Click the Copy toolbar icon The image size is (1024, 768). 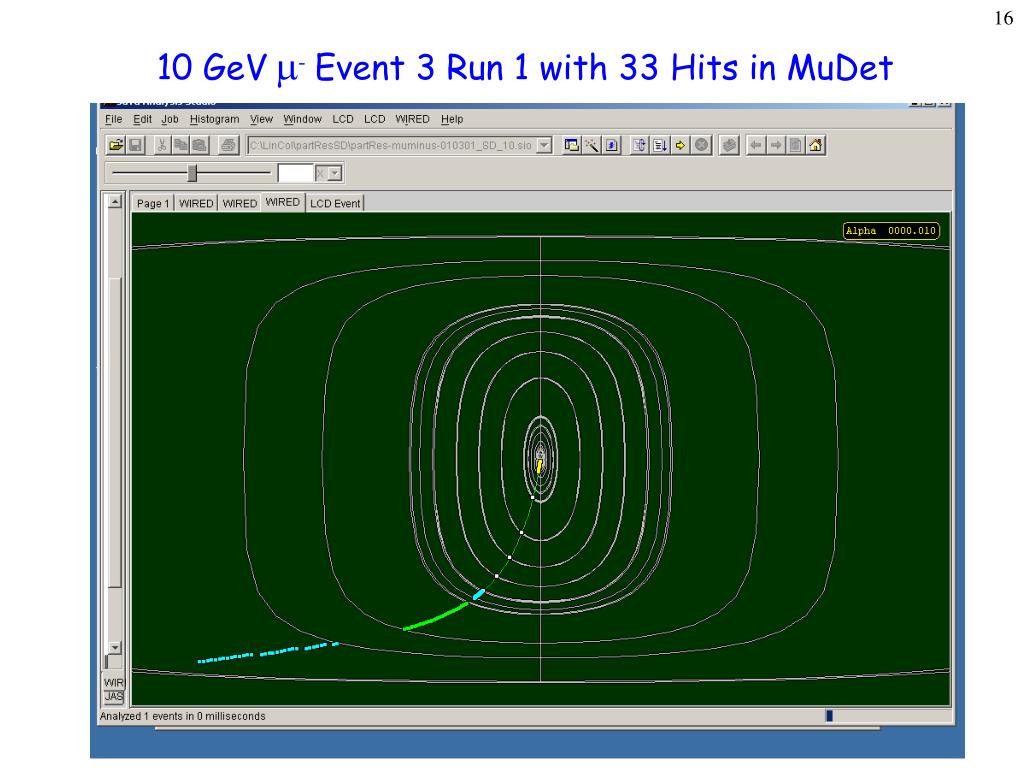tap(180, 145)
